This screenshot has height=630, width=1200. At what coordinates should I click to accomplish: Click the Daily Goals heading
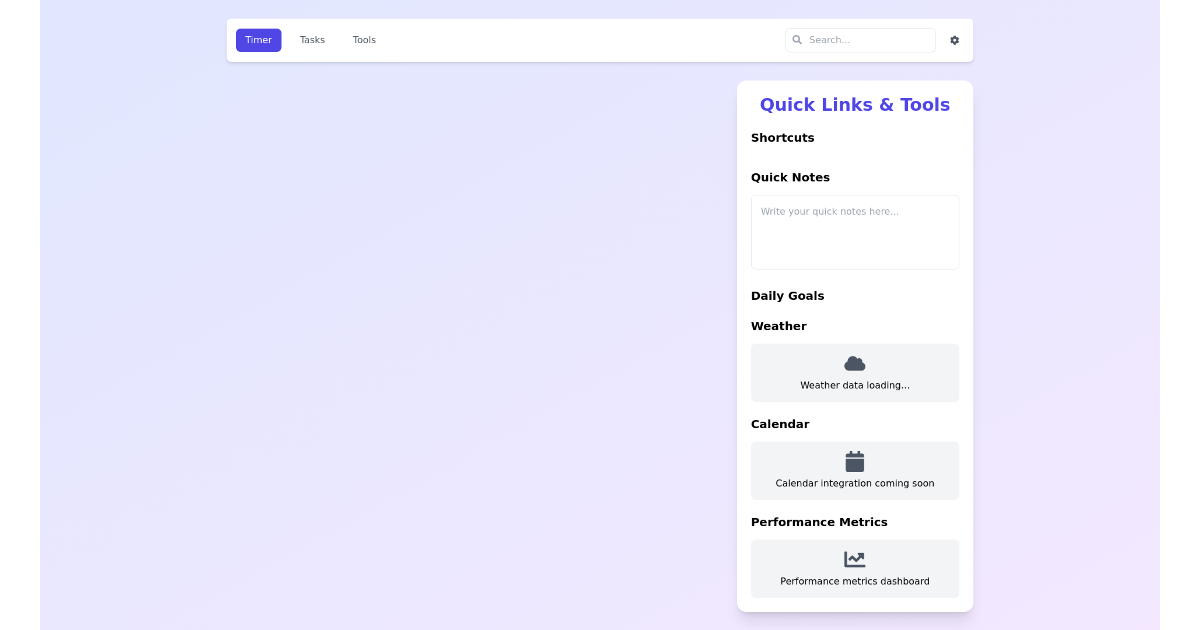click(x=788, y=295)
